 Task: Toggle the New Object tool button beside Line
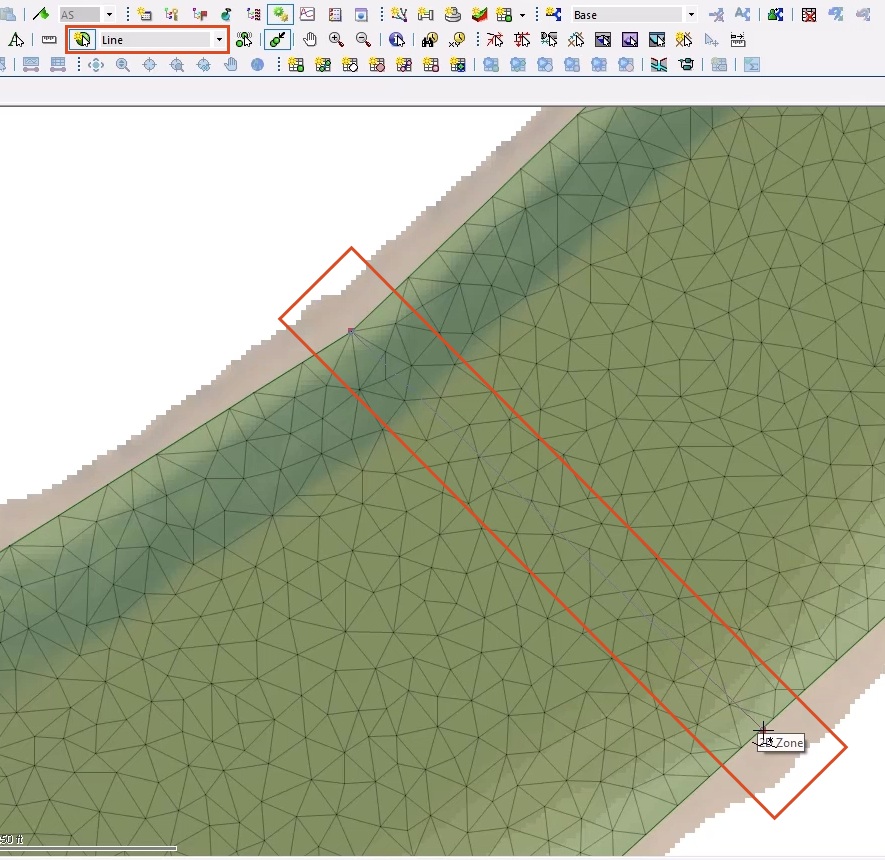pyautogui.click(x=82, y=40)
